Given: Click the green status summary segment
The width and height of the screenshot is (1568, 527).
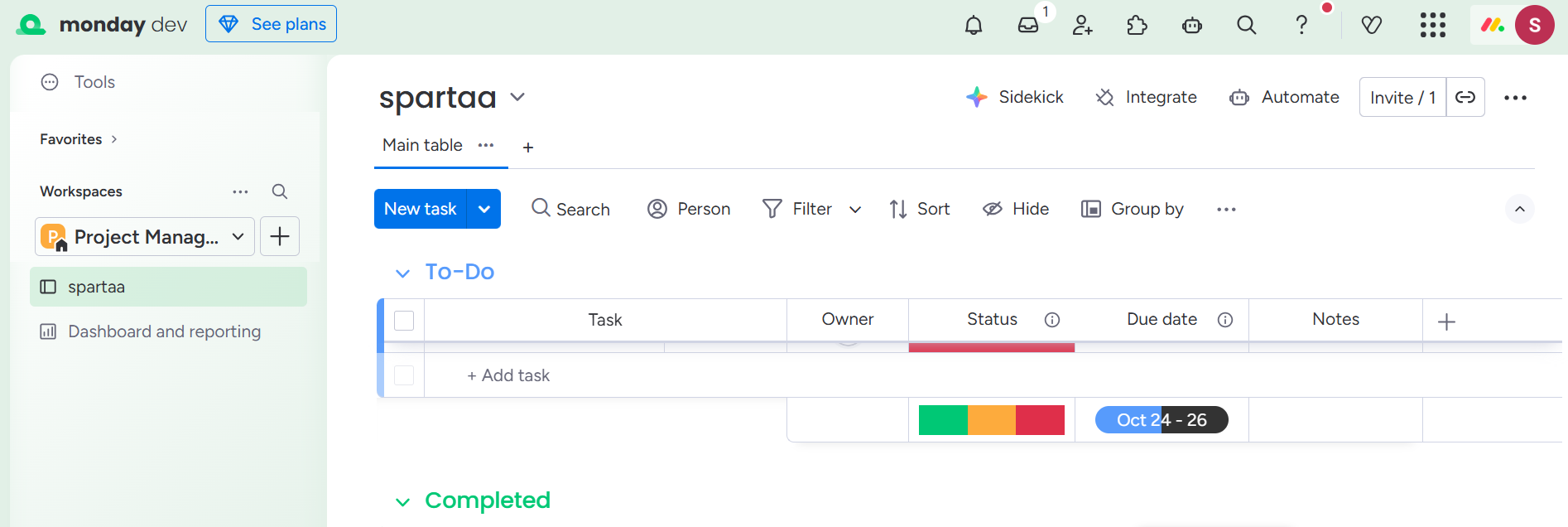Looking at the screenshot, I should [x=943, y=420].
